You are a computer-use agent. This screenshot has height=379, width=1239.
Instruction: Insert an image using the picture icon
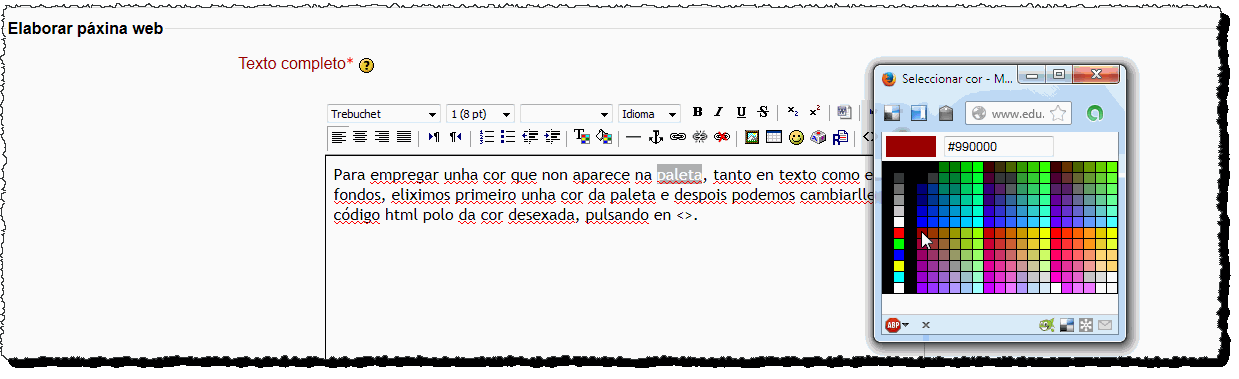click(752, 137)
